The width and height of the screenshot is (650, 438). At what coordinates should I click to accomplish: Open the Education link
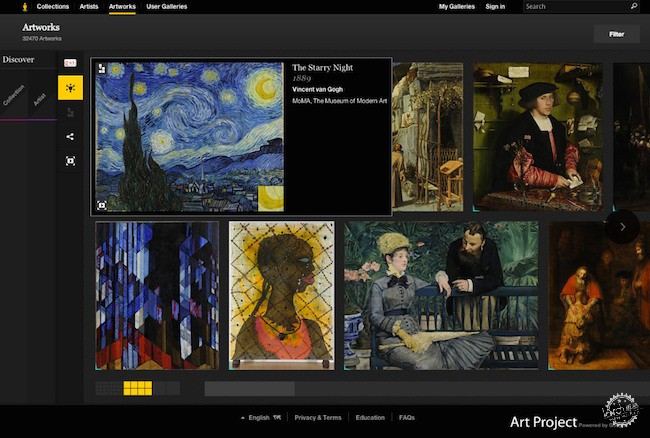tap(370, 418)
